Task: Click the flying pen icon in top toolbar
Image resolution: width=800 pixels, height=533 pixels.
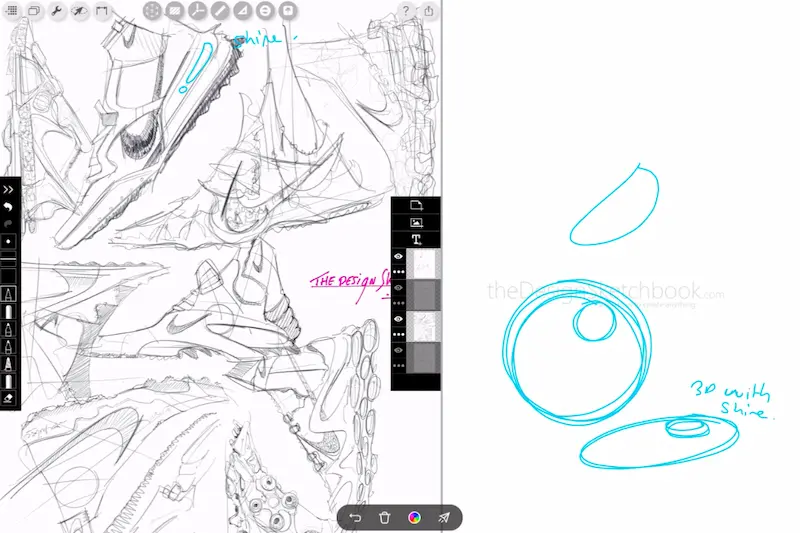Action: (79, 11)
